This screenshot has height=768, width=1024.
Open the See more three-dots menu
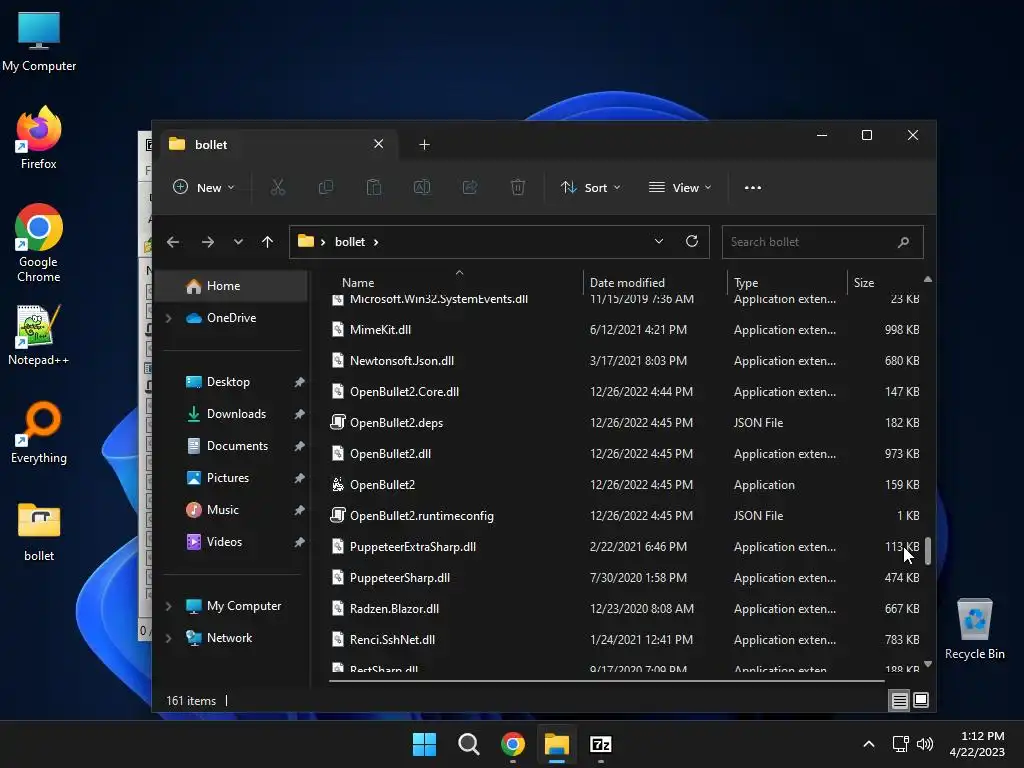(x=752, y=187)
